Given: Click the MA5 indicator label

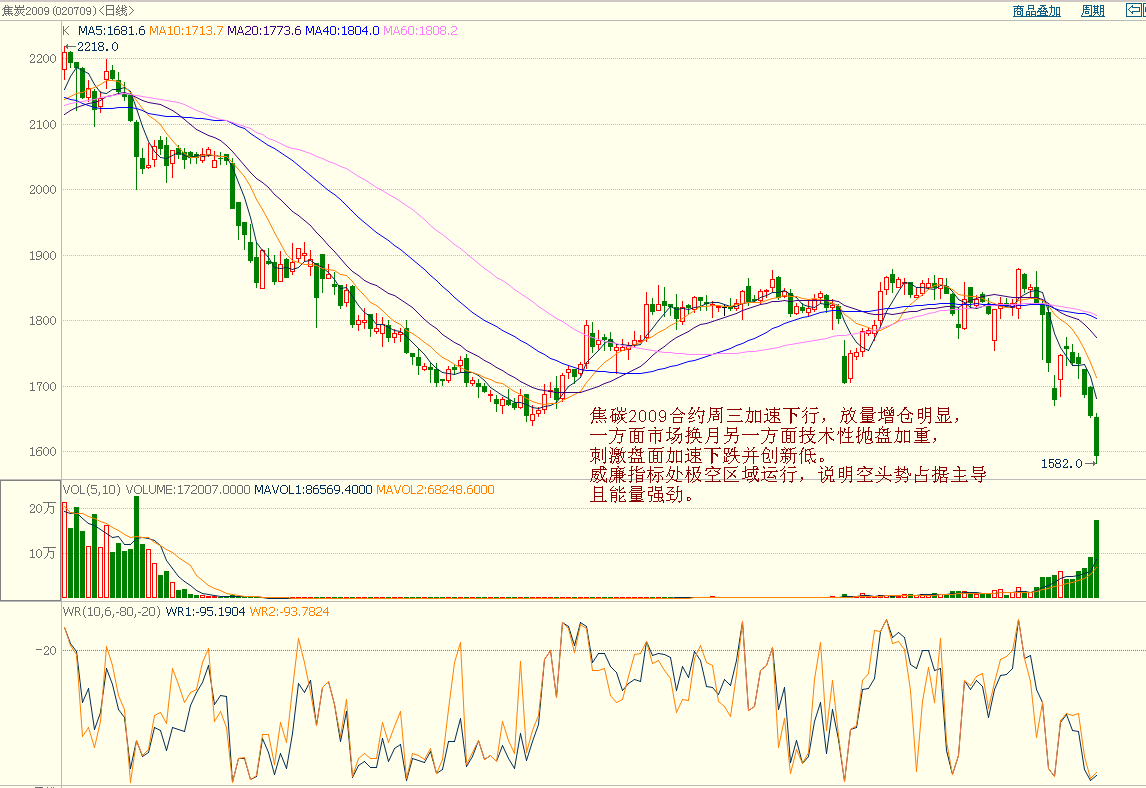Looking at the screenshot, I should pos(111,31).
